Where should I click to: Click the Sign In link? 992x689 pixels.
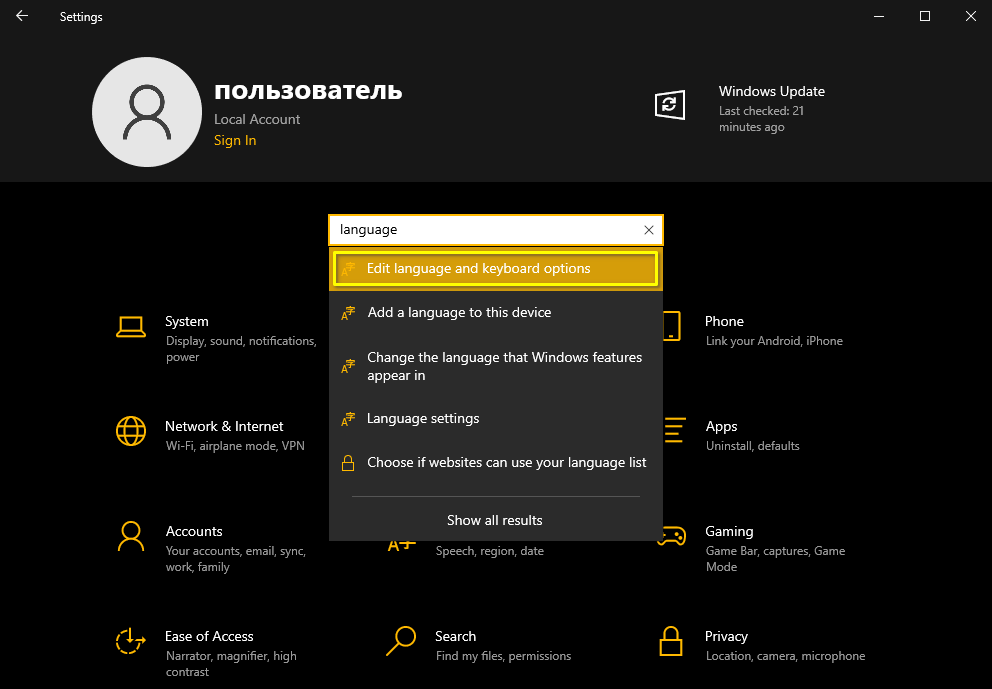click(235, 141)
